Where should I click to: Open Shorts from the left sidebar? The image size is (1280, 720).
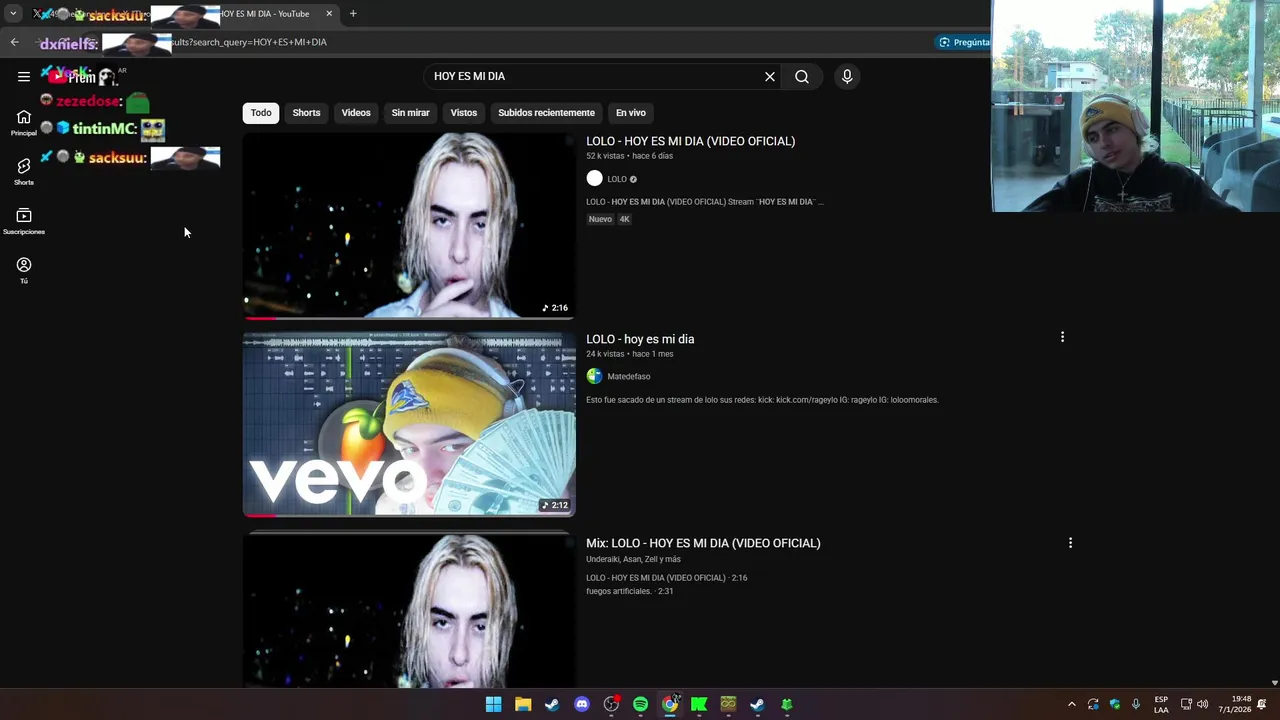pos(24,172)
